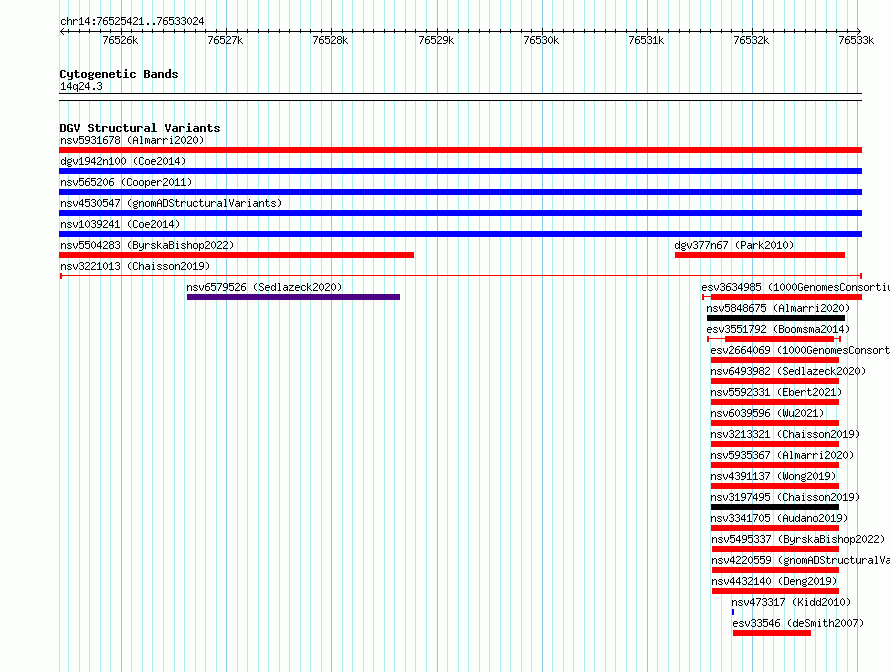Click the 76528k ruler tick label
The height and width of the screenshot is (672, 890).
click(330, 40)
